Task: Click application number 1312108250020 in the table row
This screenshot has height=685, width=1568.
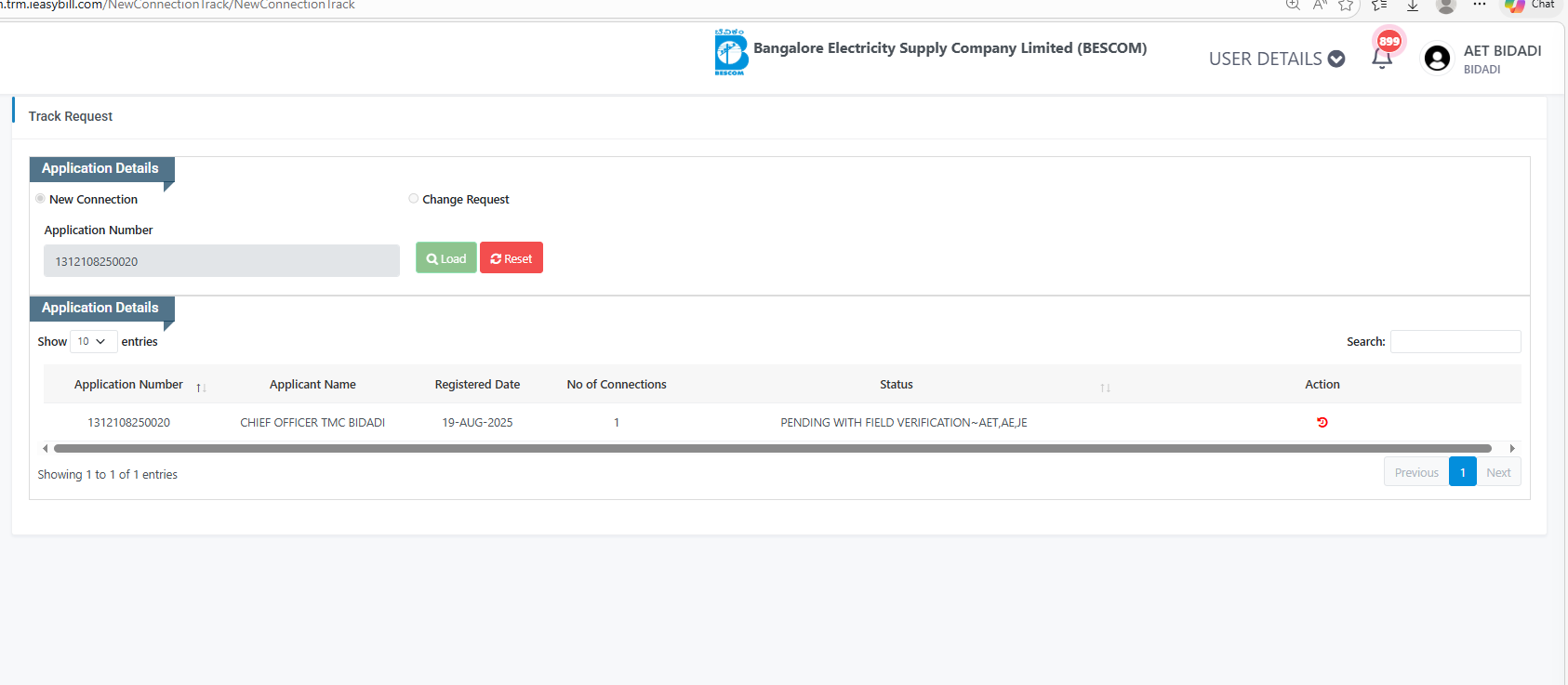Action: click(128, 422)
